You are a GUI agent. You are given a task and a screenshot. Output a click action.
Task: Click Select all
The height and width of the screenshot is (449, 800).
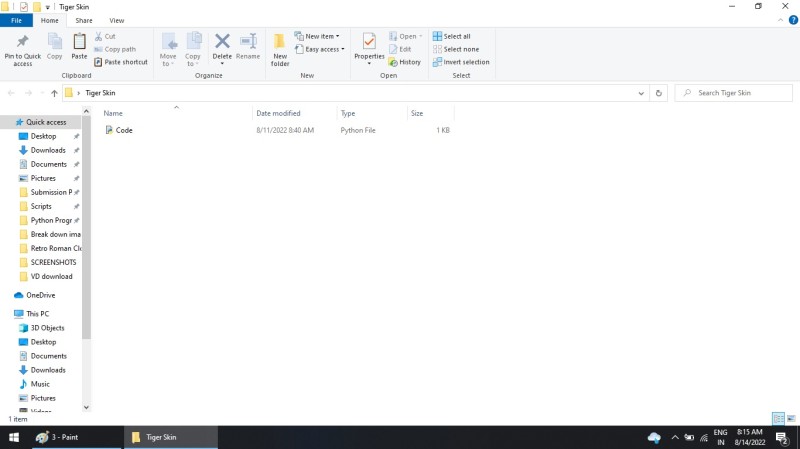(452, 36)
